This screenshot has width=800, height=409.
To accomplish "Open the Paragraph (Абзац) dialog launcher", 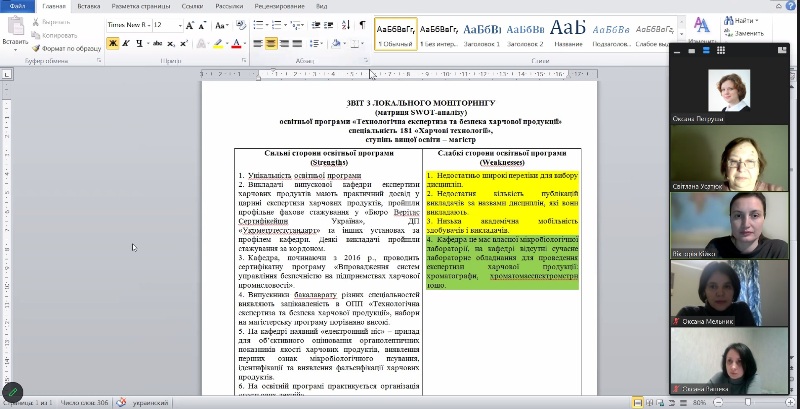I will (x=366, y=61).
